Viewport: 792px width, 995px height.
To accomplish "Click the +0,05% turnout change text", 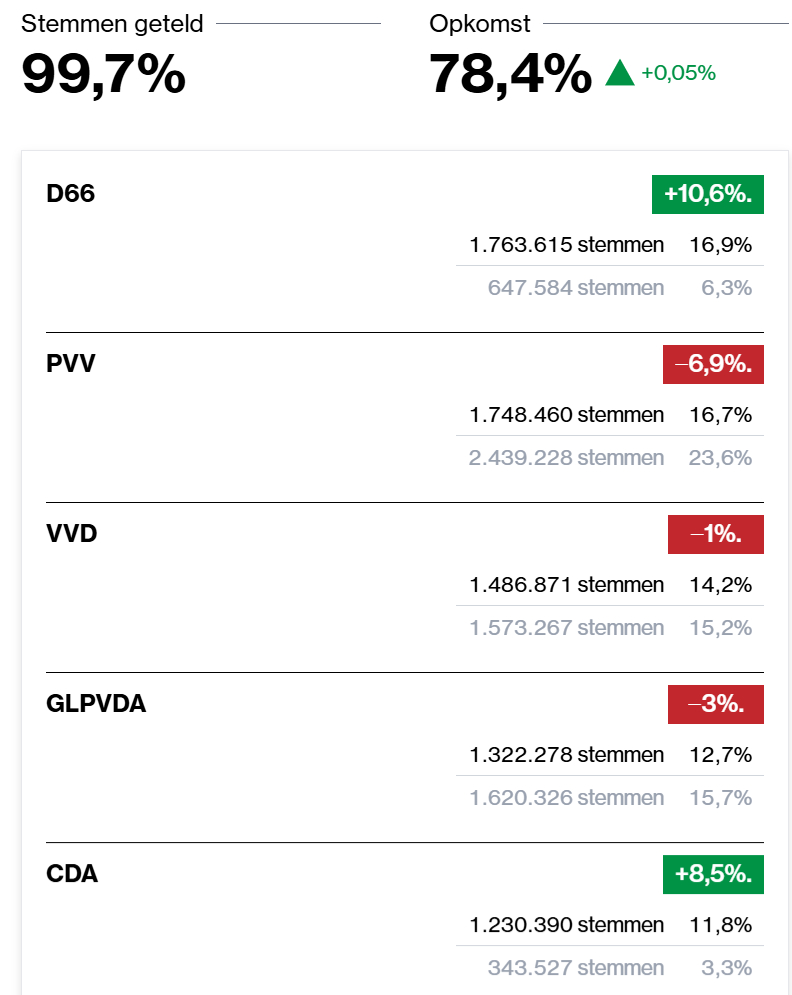I will (x=678, y=73).
